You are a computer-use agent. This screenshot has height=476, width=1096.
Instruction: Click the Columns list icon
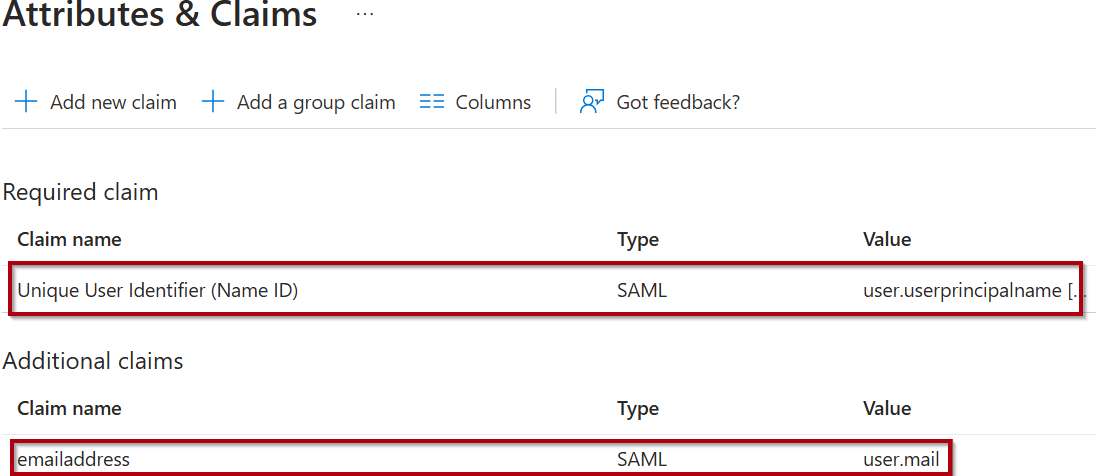click(432, 102)
